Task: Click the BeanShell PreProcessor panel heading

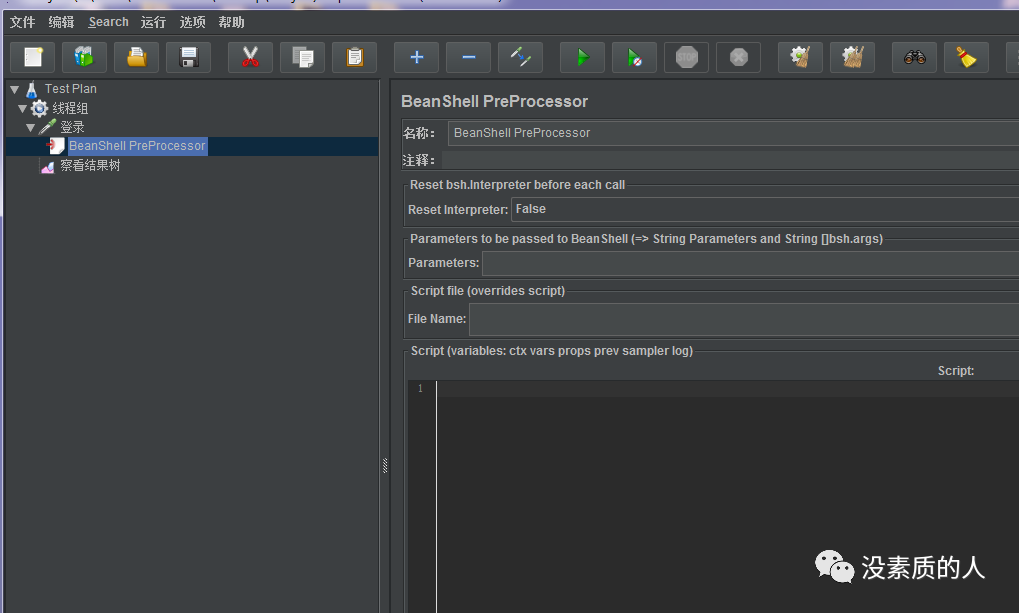Action: point(495,101)
